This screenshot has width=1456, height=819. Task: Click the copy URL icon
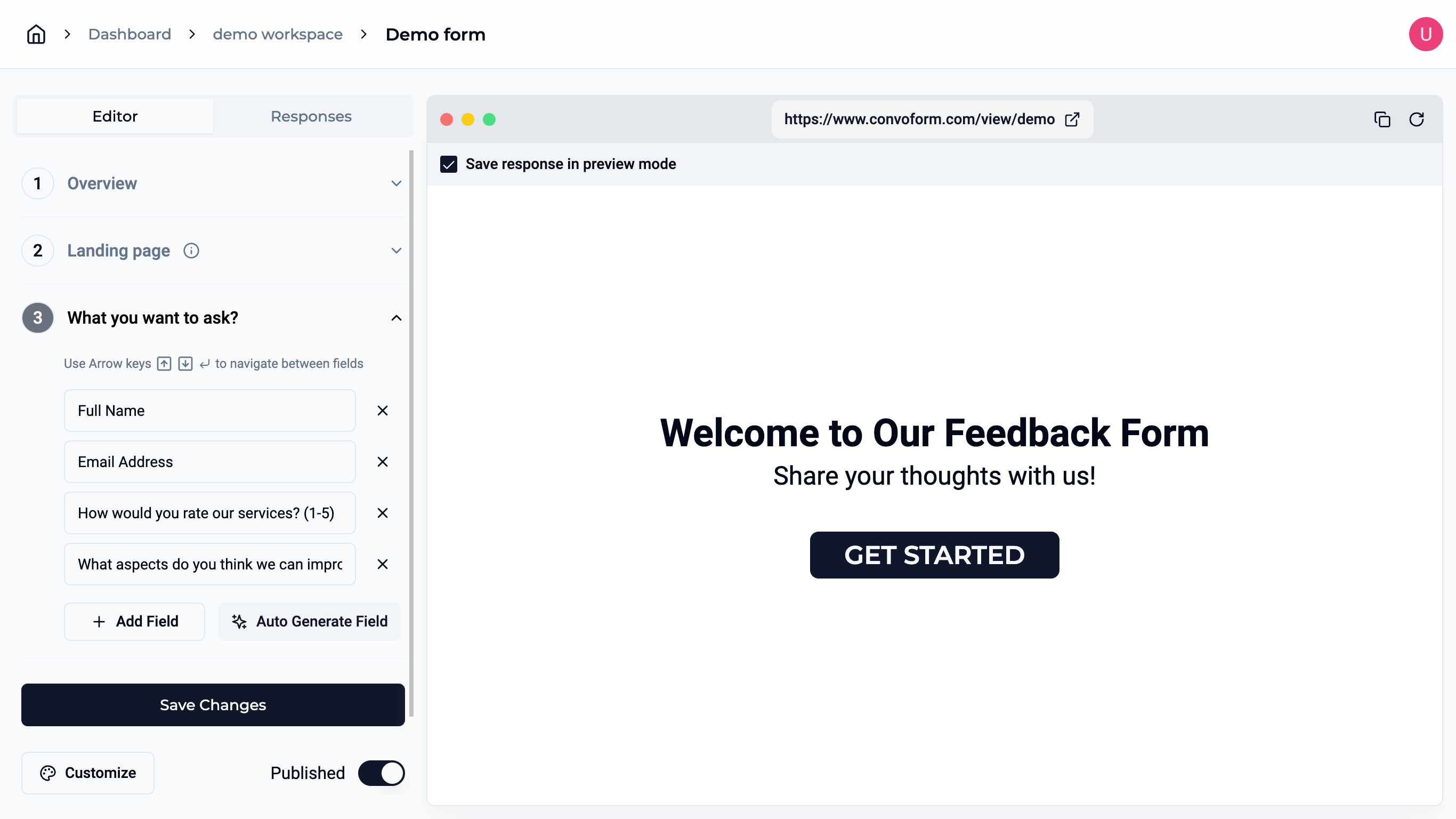1383,119
